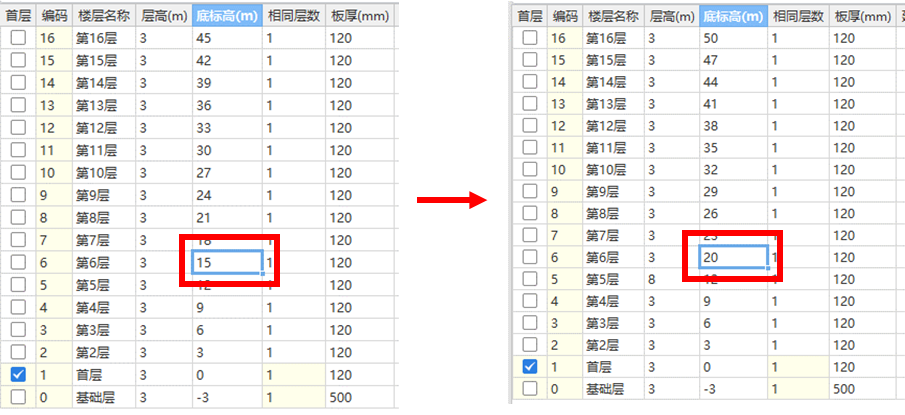
Task: Click highlighted 底标高(m) header in right table
Action: point(733,16)
